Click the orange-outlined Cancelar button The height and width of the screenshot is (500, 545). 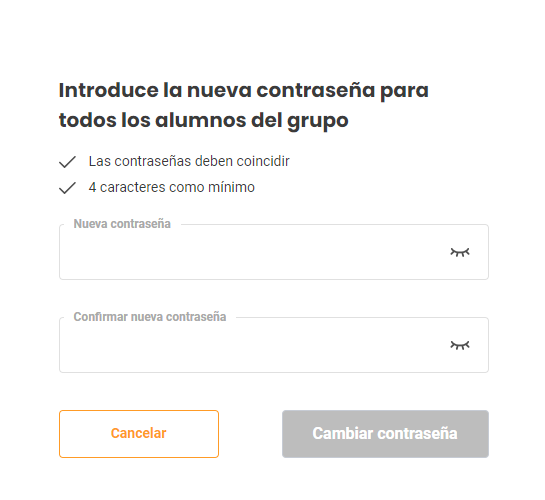coord(139,434)
